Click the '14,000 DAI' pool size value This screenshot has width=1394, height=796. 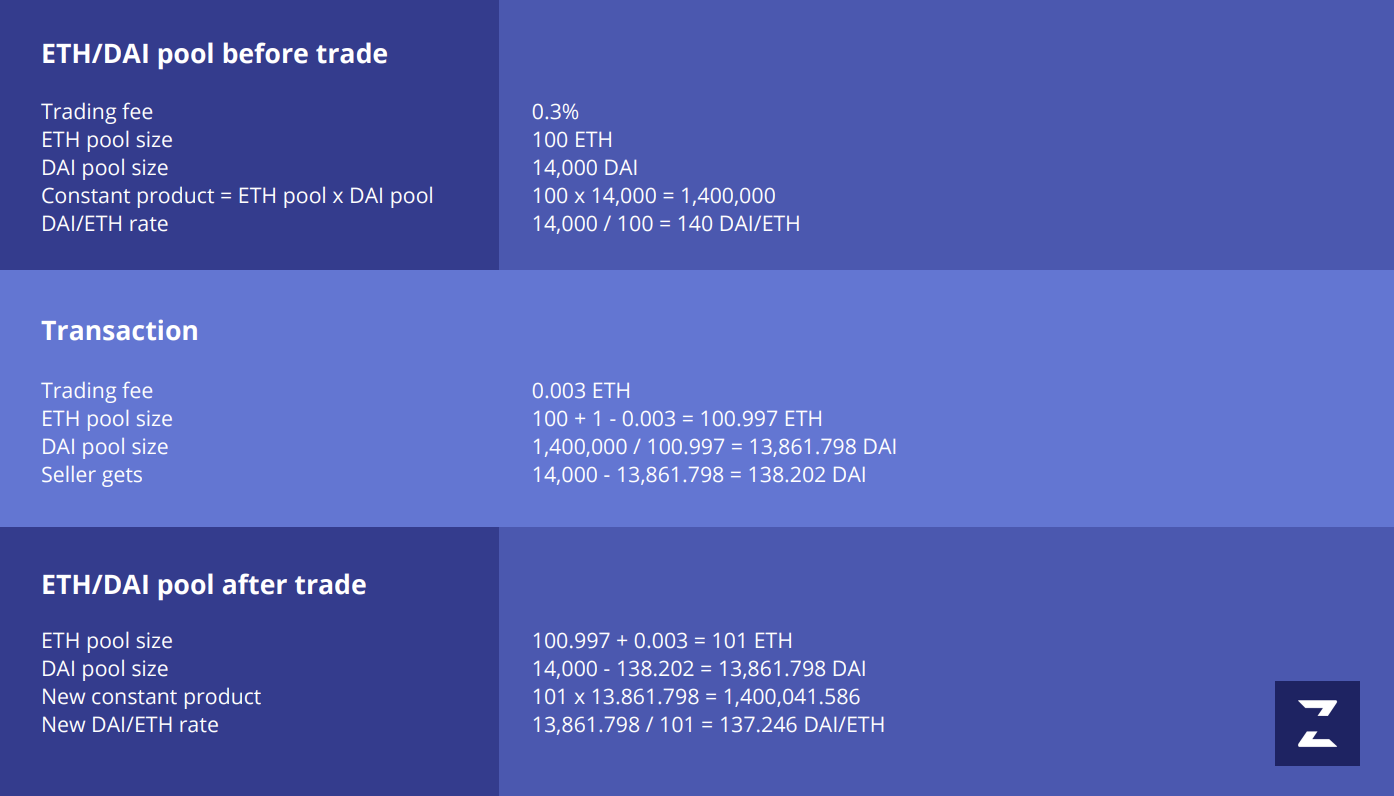point(585,168)
